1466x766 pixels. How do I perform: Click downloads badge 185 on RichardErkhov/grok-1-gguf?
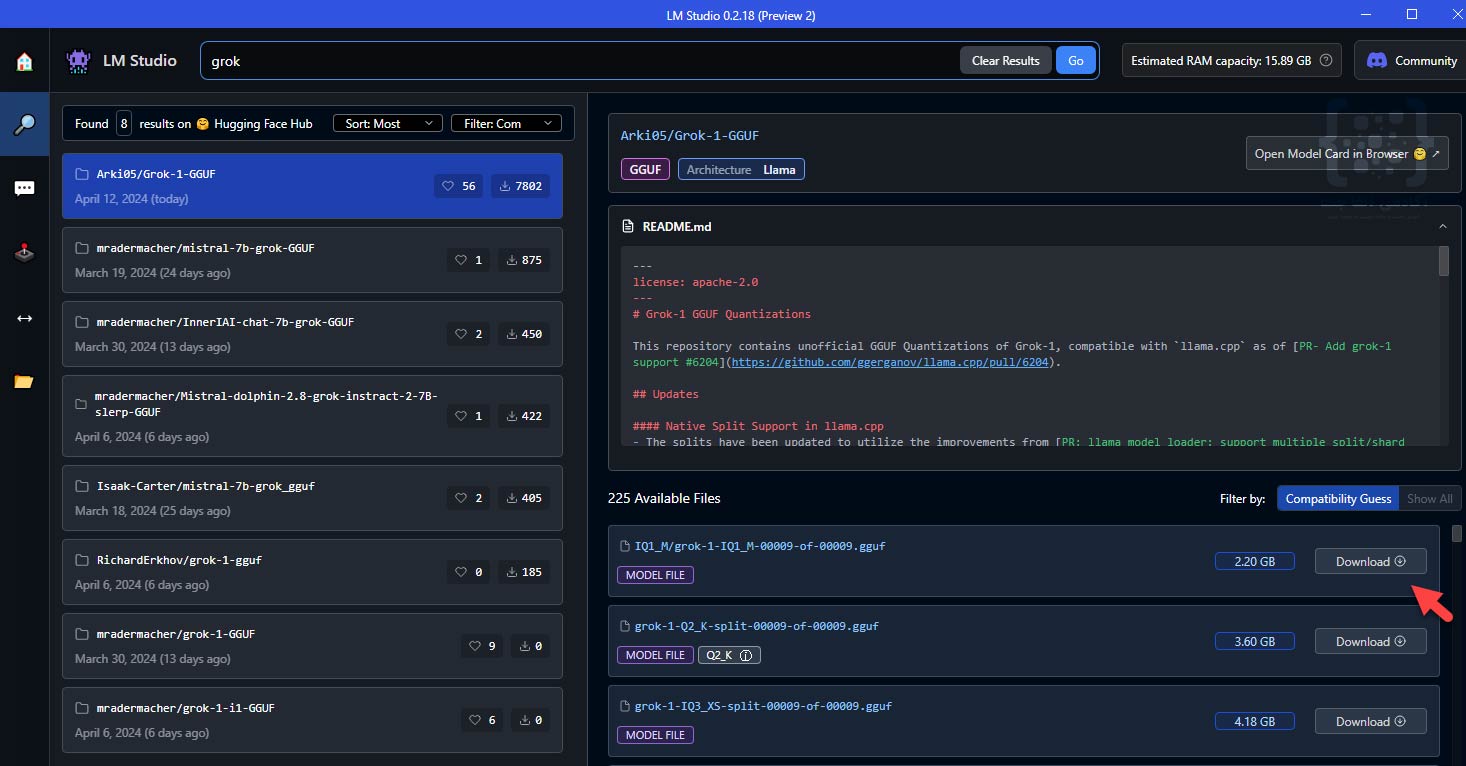point(524,572)
